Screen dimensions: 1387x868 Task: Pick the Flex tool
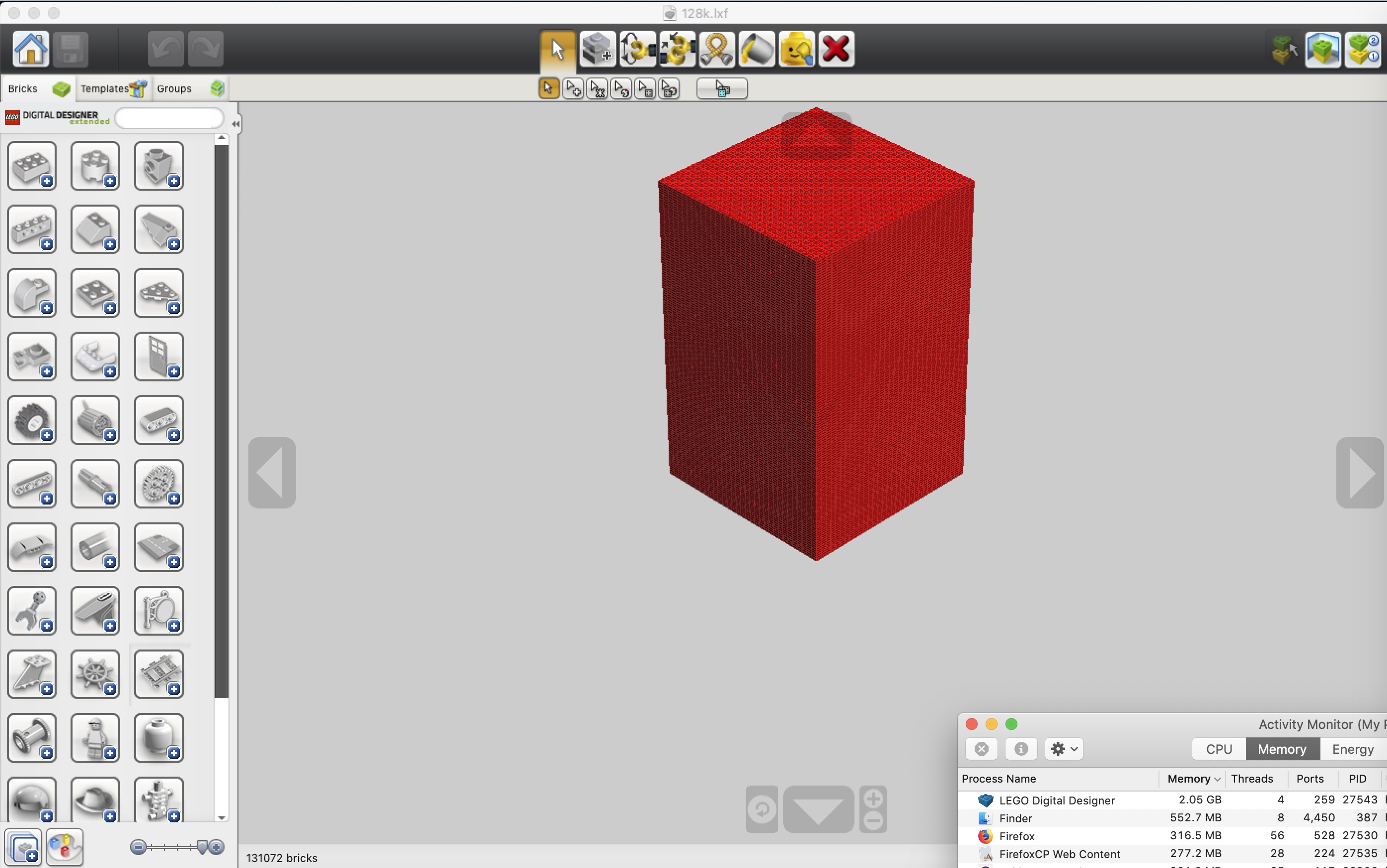coord(717,49)
